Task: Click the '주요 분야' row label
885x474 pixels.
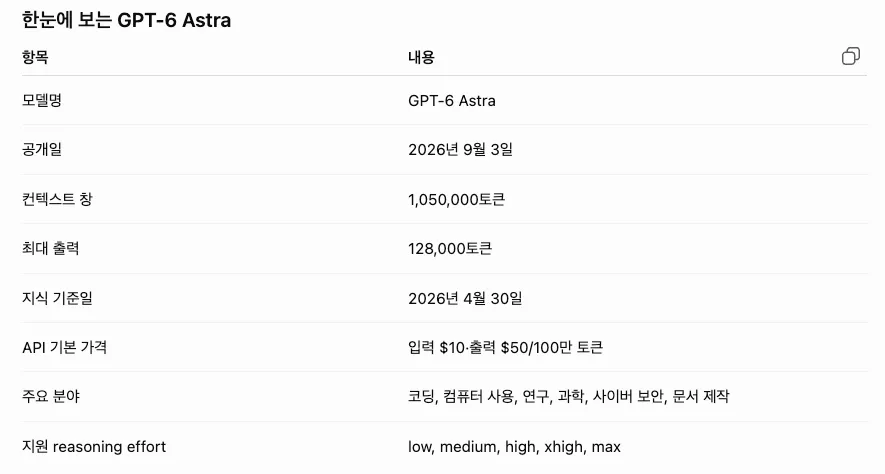Action: 51,396
